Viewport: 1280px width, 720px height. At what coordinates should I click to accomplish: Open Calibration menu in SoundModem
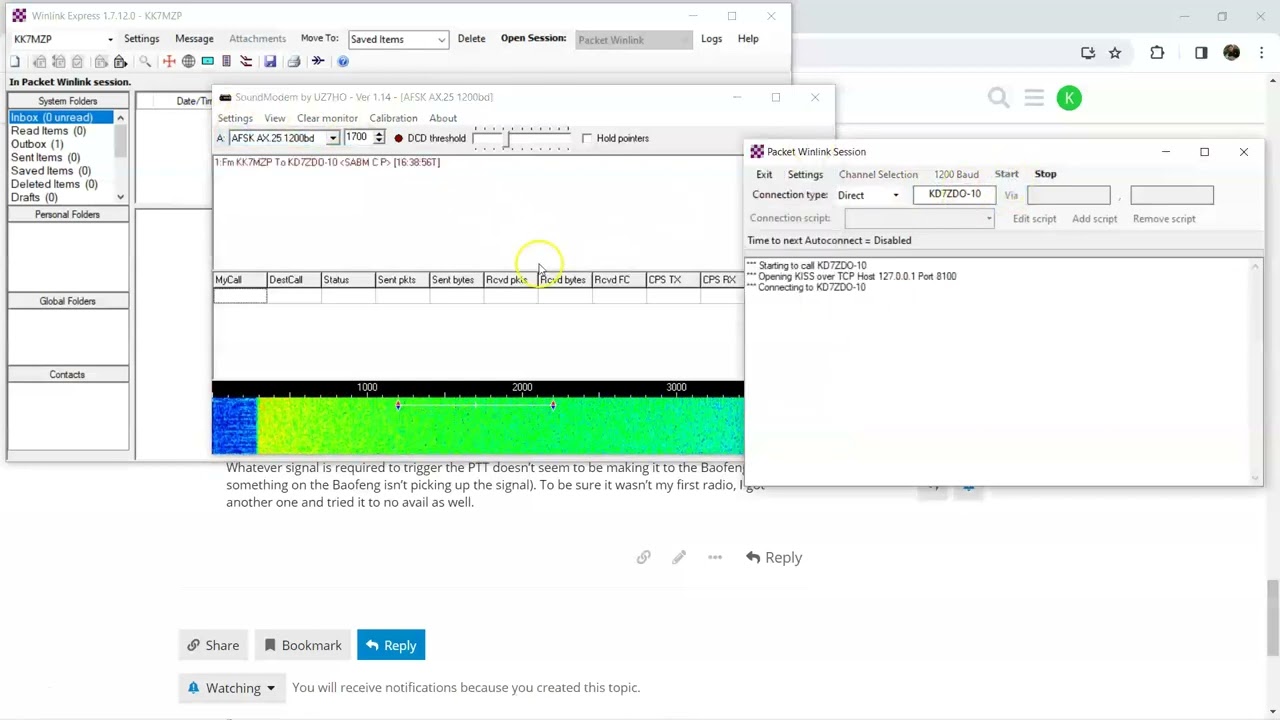pyautogui.click(x=393, y=118)
